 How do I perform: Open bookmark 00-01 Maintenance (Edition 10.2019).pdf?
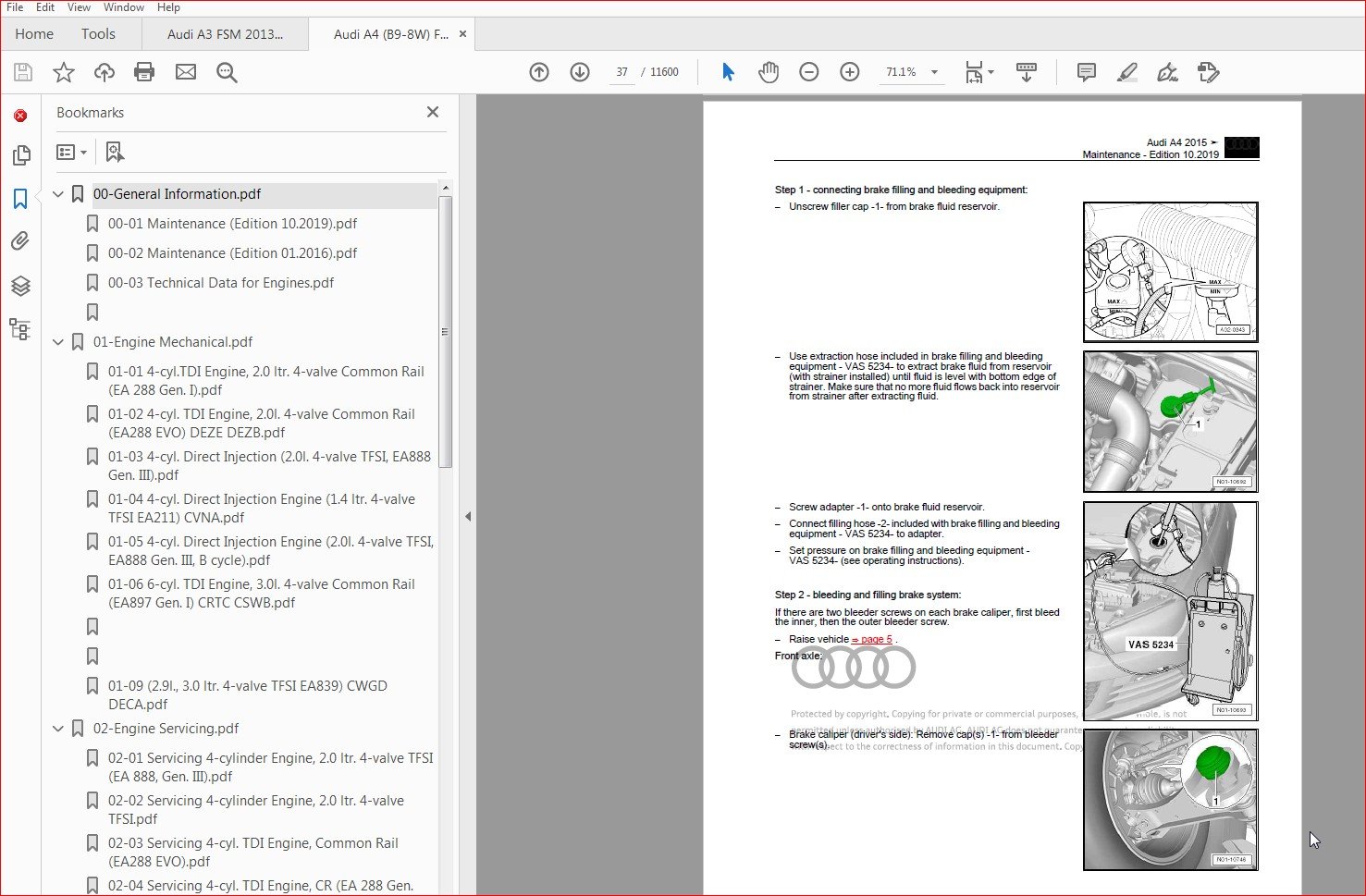point(232,224)
